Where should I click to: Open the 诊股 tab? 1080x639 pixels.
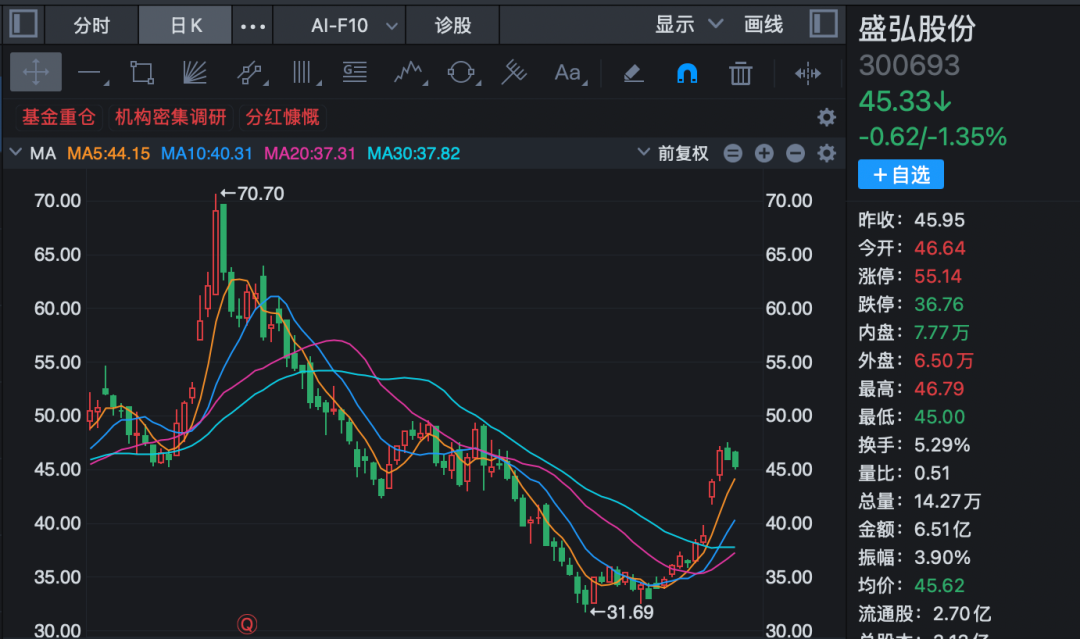point(453,25)
